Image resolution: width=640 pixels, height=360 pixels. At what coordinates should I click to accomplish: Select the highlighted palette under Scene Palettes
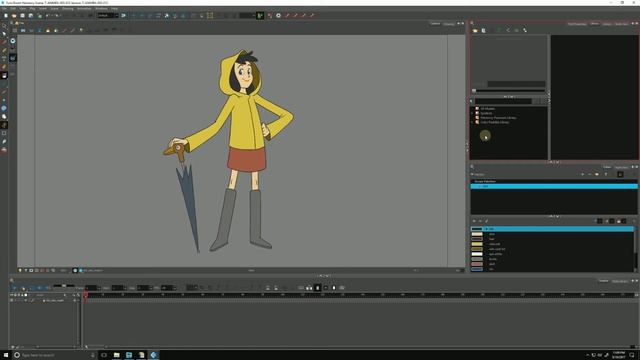(554, 186)
